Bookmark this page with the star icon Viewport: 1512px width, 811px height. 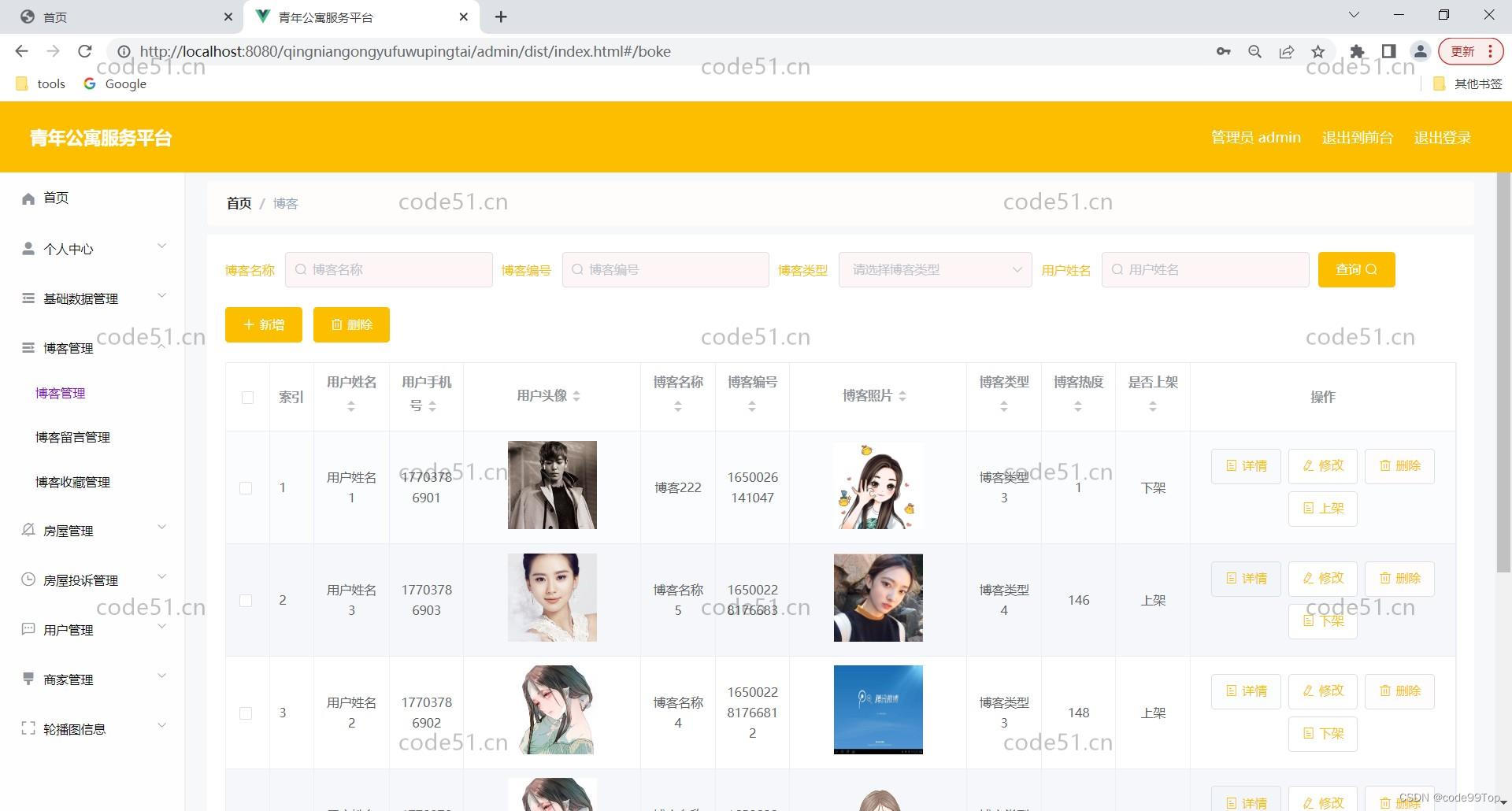[x=1318, y=51]
